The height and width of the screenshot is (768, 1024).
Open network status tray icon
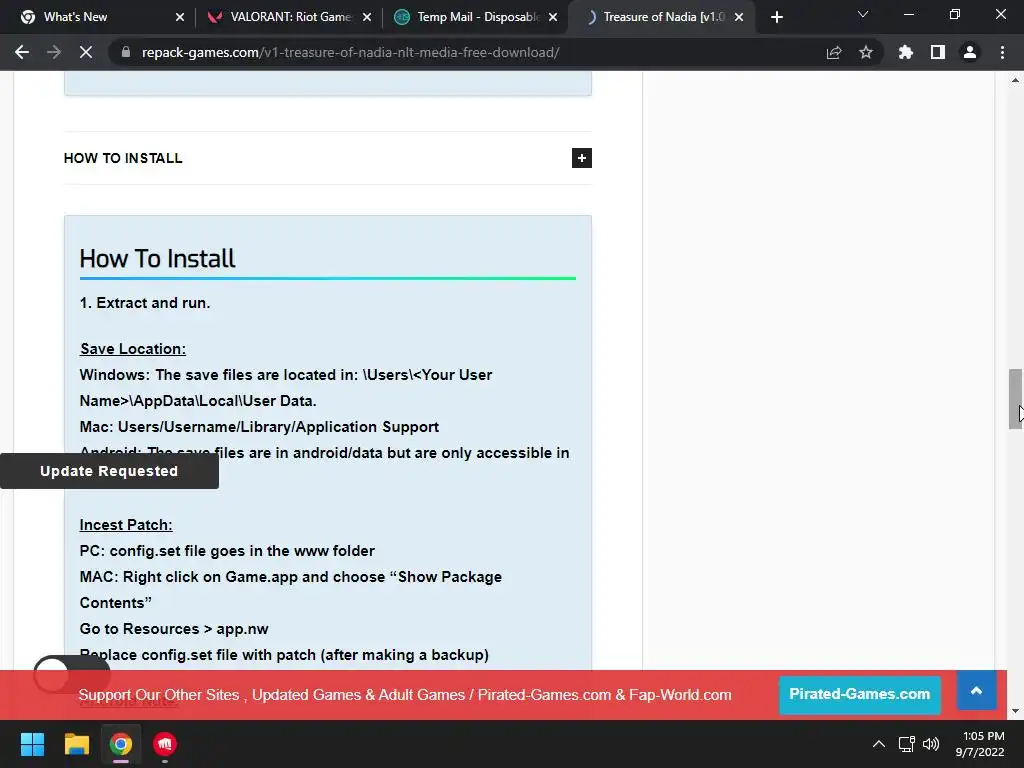point(906,744)
